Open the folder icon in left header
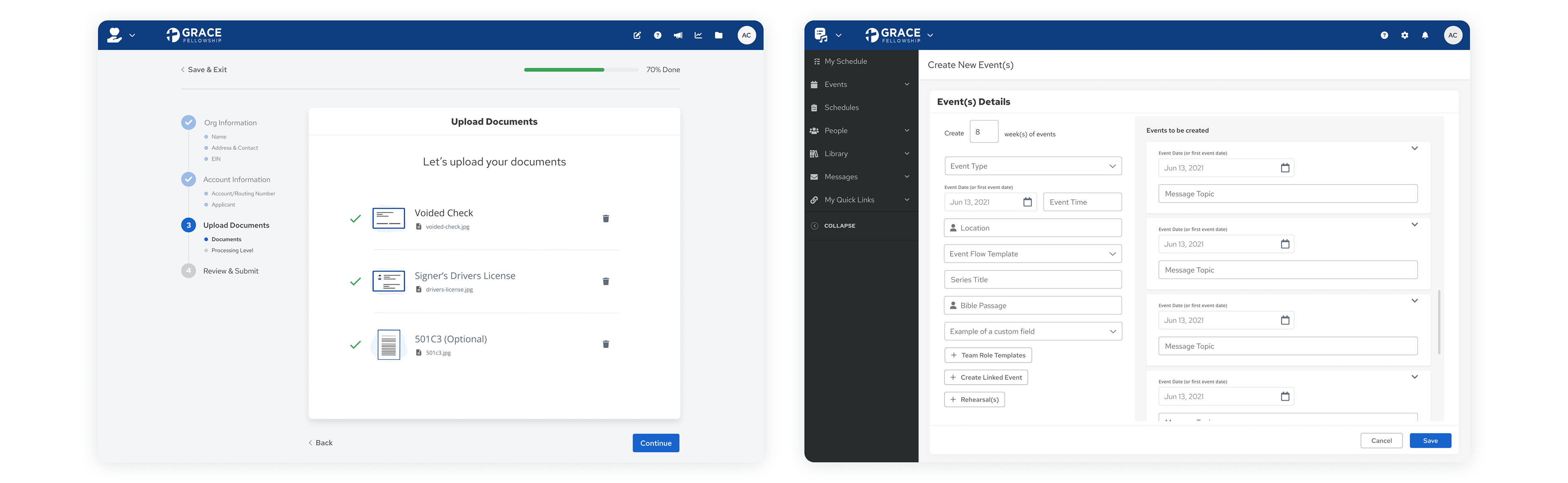Viewport: 1568px width, 483px height. click(x=718, y=35)
